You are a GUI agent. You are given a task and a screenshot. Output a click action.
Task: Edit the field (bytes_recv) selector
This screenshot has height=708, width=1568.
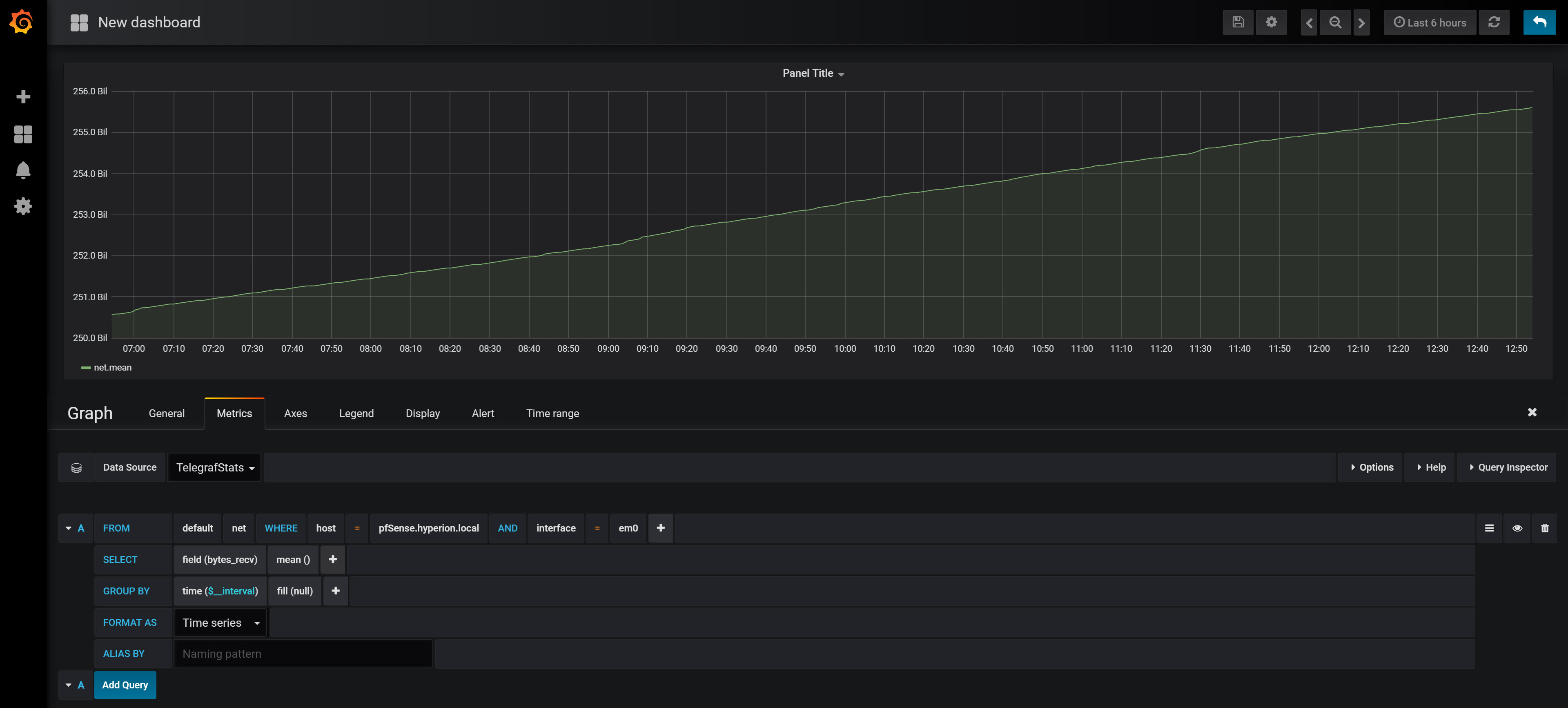click(220, 559)
